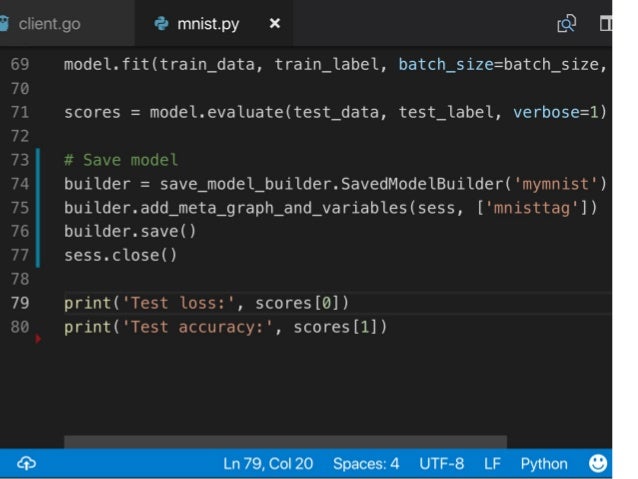Click the SavedModelBuilder class name
Viewport: 638px width, 479px height.
point(422,184)
